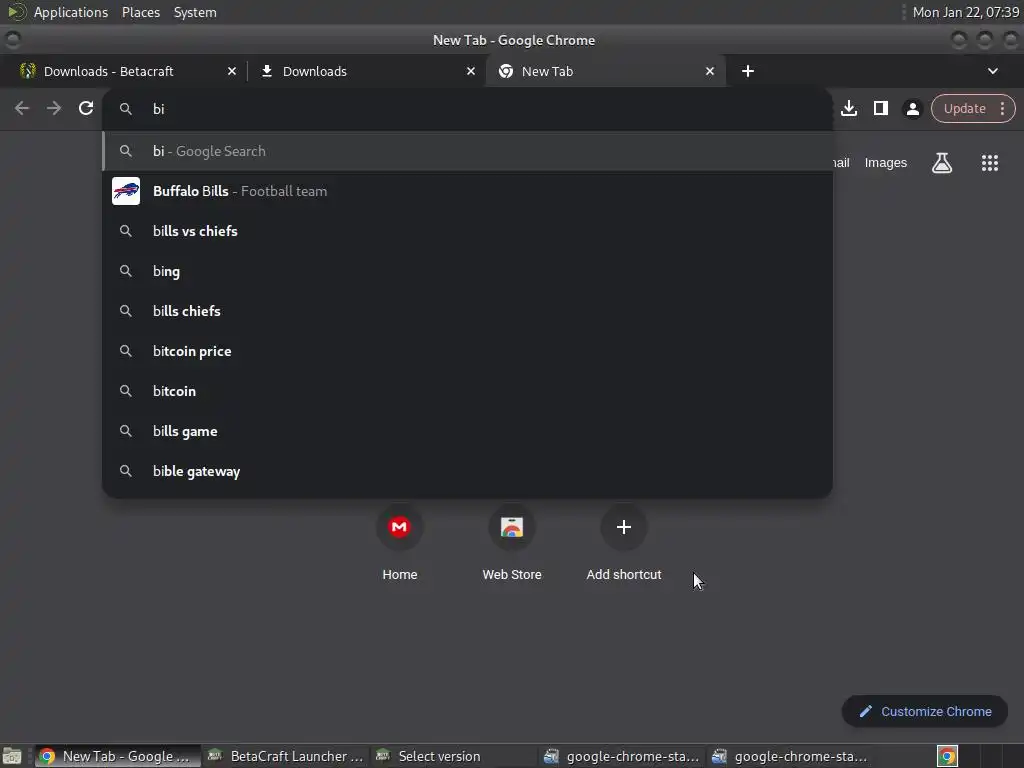The height and width of the screenshot is (768, 1024).
Task: Close the New Tab tab
Action: click(x=710, y=71)
